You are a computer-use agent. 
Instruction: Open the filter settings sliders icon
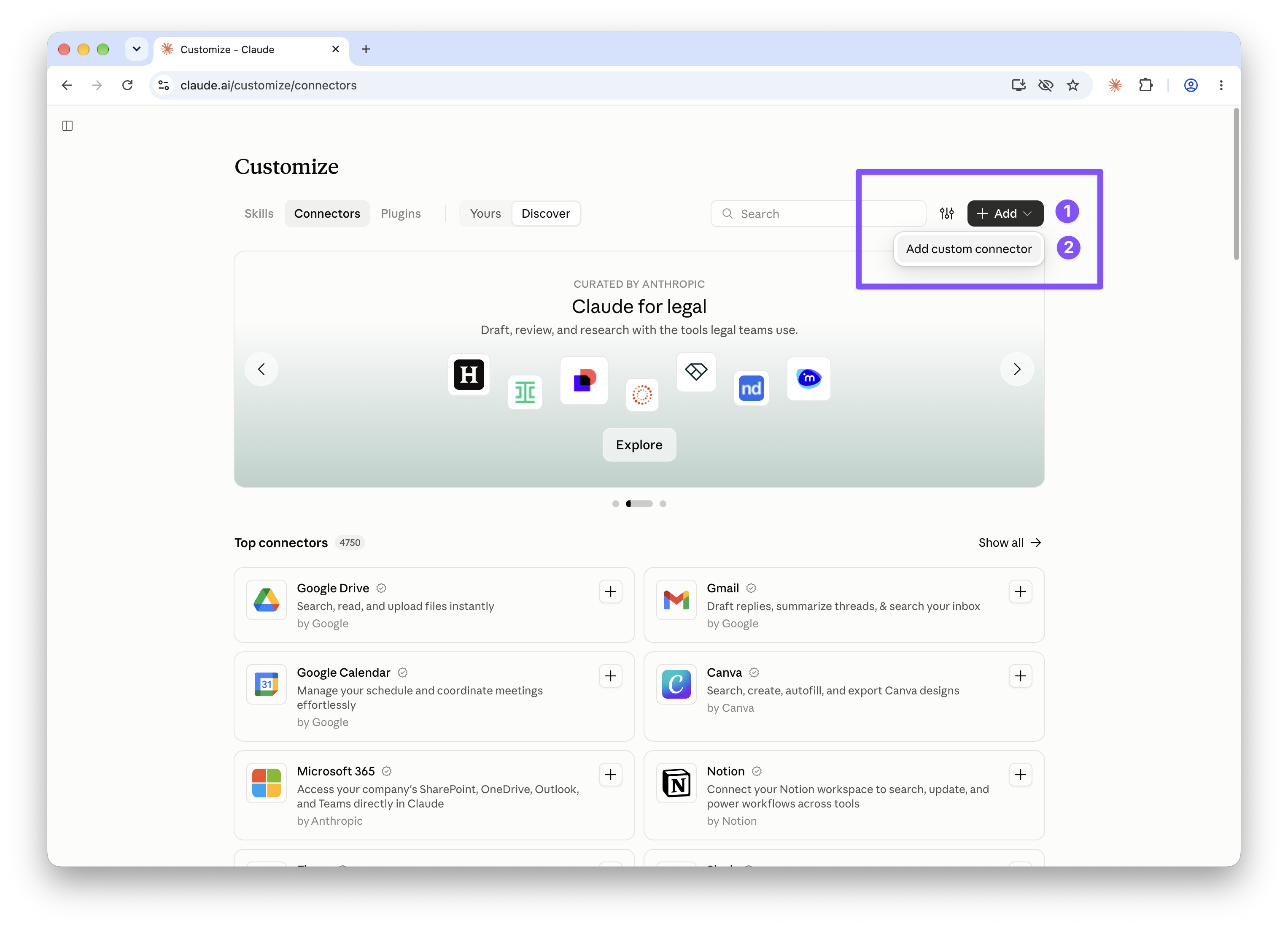947,213
